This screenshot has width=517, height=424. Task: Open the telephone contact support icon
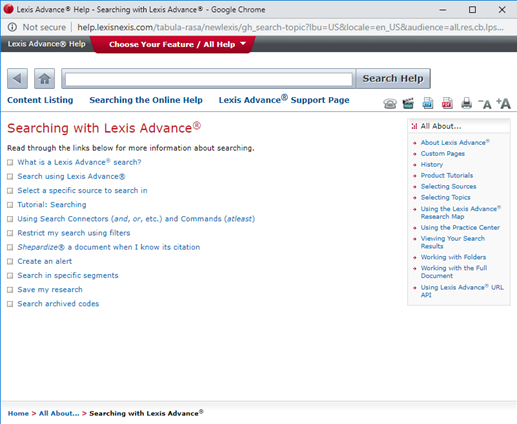(x=390, y=104)
